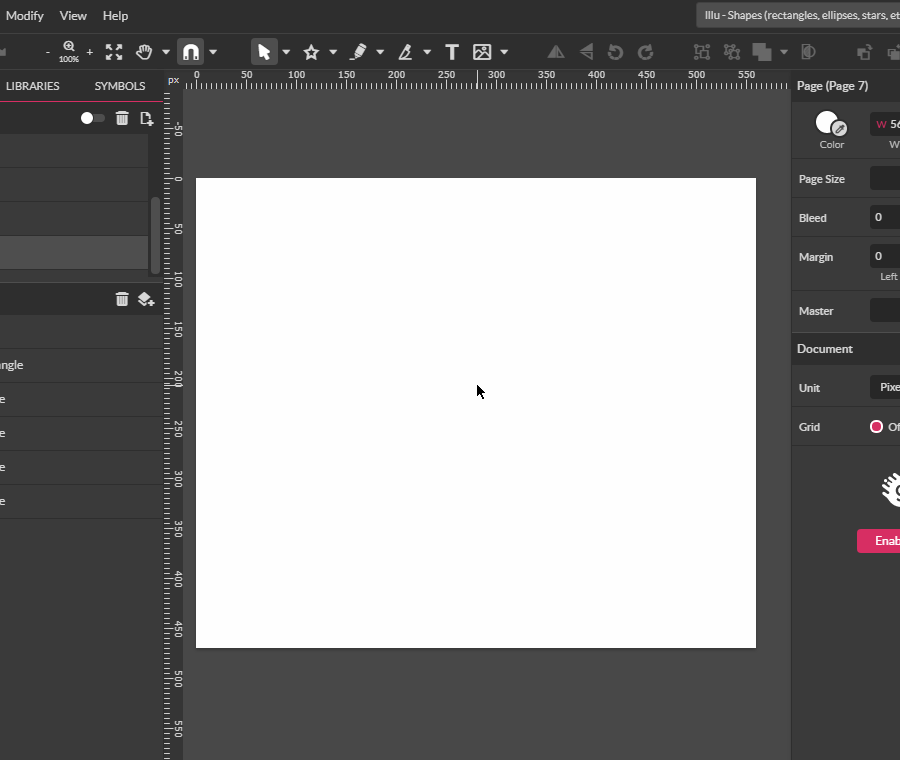Switch to the SYMBOLS tab
Screen dimensions: 900x760
(119, 86)
